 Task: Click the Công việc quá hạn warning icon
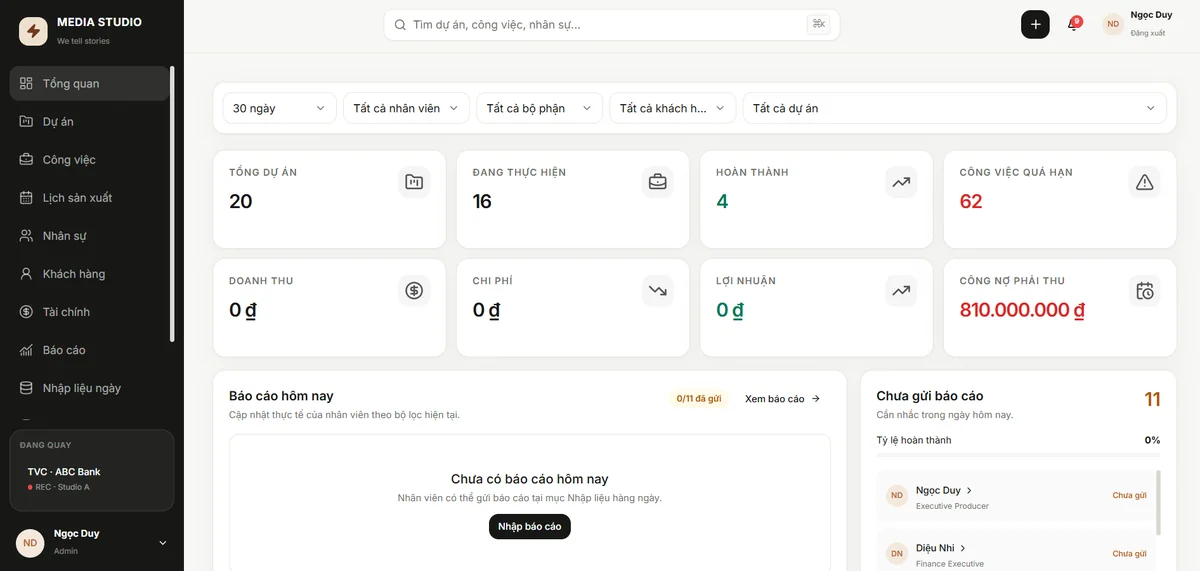1145,181
